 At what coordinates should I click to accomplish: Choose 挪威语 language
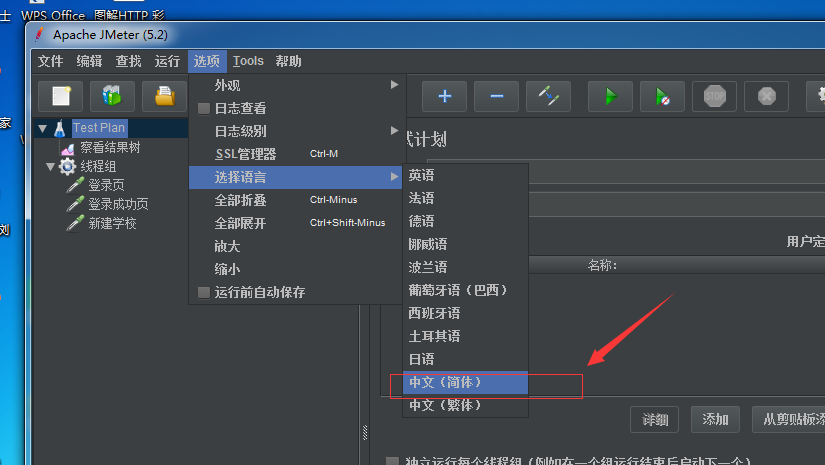[465, 245]
